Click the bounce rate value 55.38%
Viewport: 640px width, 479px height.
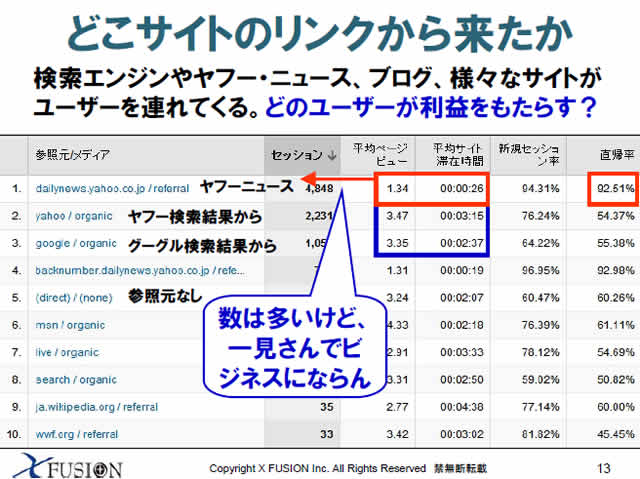click(616, 243)
